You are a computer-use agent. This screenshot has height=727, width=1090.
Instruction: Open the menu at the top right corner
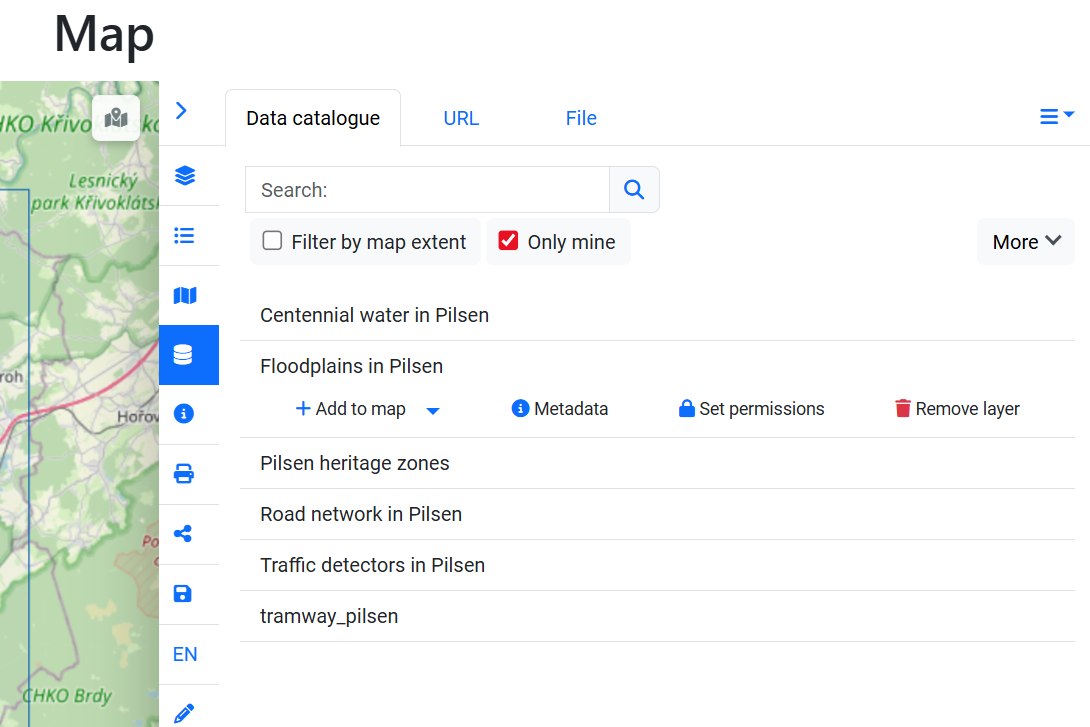(x=1056, y=116)
